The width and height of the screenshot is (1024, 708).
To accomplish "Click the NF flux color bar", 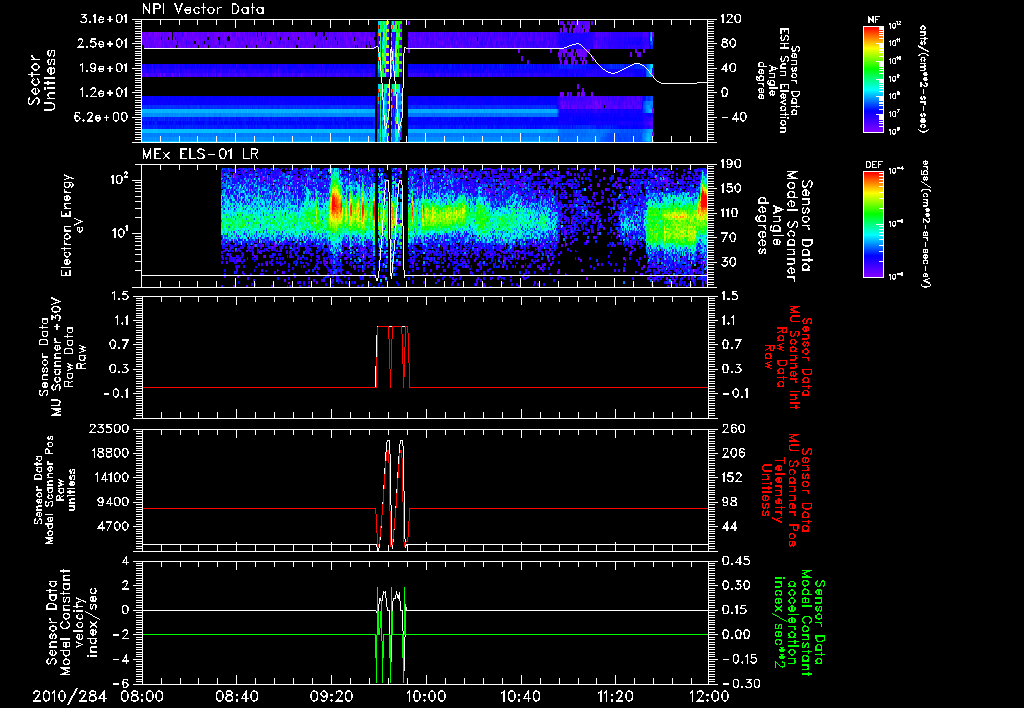I will (874, 78).
